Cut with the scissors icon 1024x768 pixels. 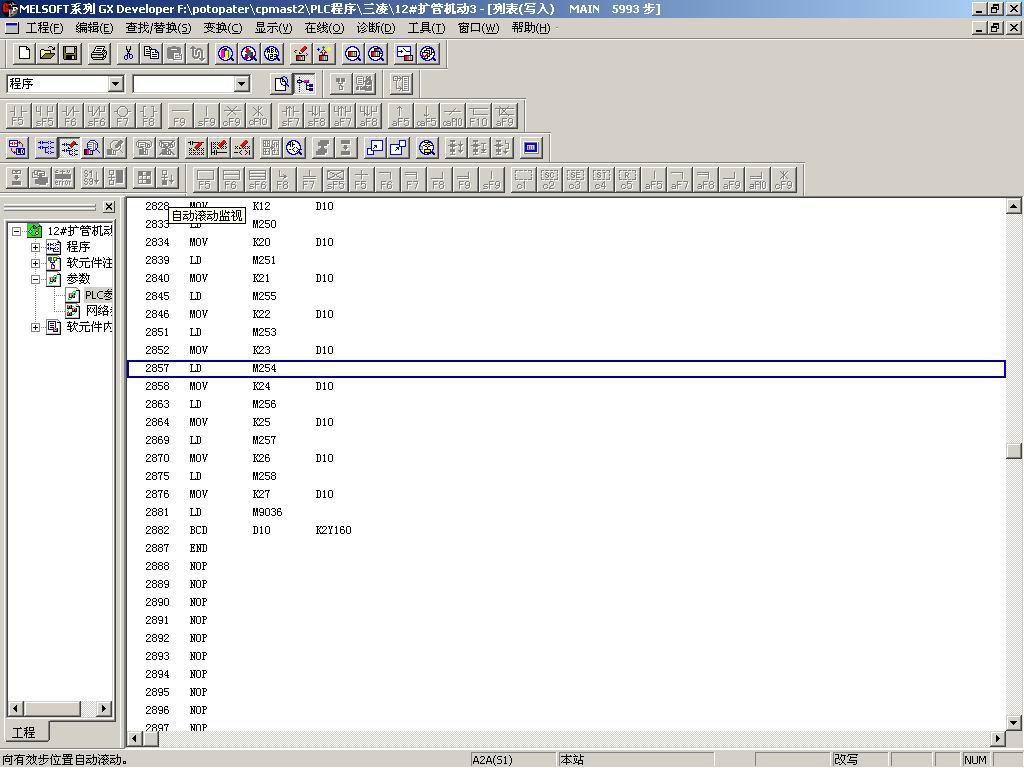tap(128, 54)
